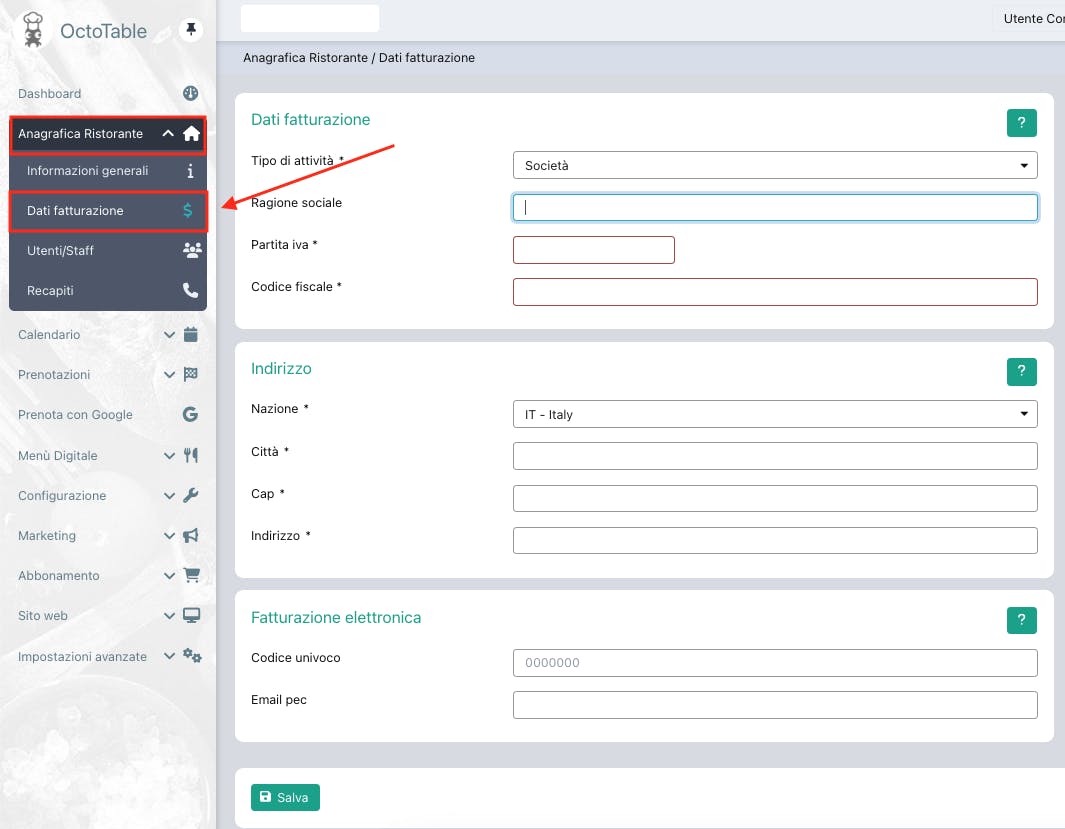
Task: Click the Indirizzo section heading
Action: [x=281, y=368]
